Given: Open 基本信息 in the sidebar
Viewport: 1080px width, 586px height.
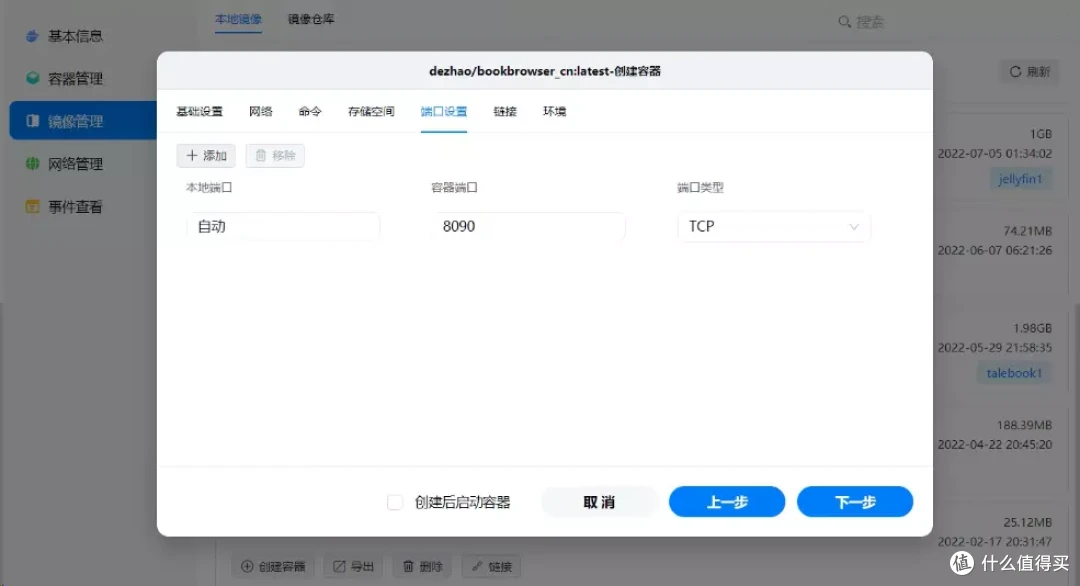Looking at the screenshot, I should tap(76, 36).
